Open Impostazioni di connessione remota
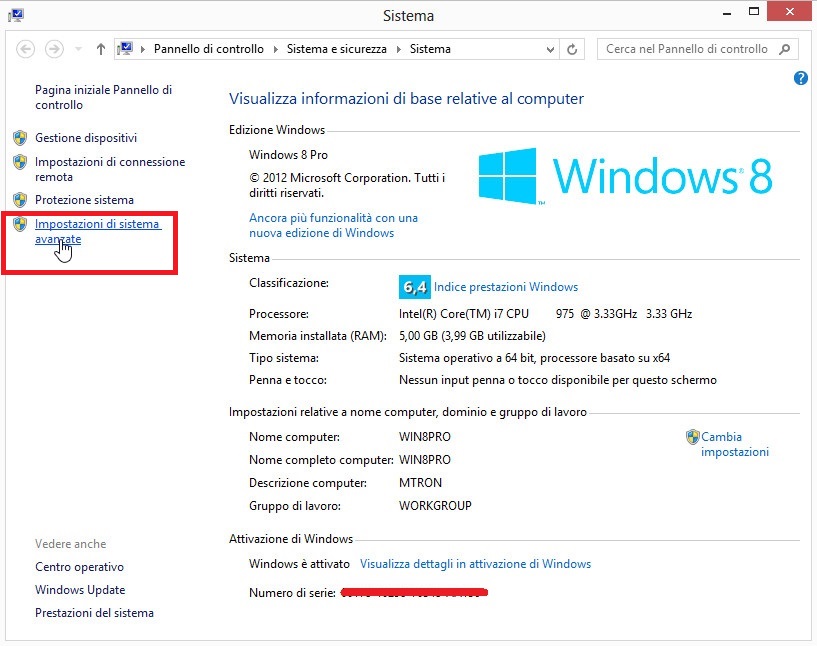This screenshot has height=646, width=817. [x=110, y=169]
